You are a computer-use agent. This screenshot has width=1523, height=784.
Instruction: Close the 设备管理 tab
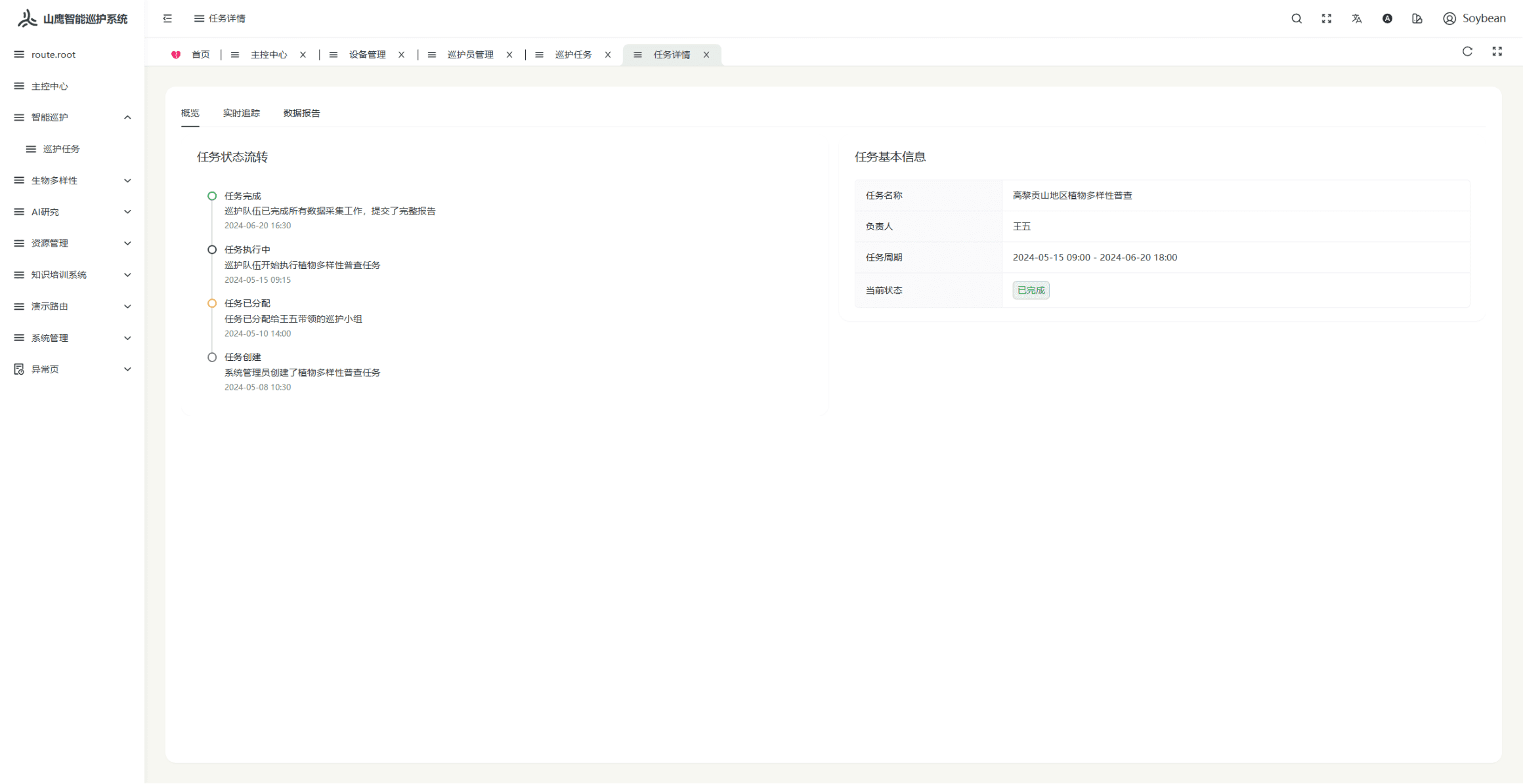click(x=401, y=54)
